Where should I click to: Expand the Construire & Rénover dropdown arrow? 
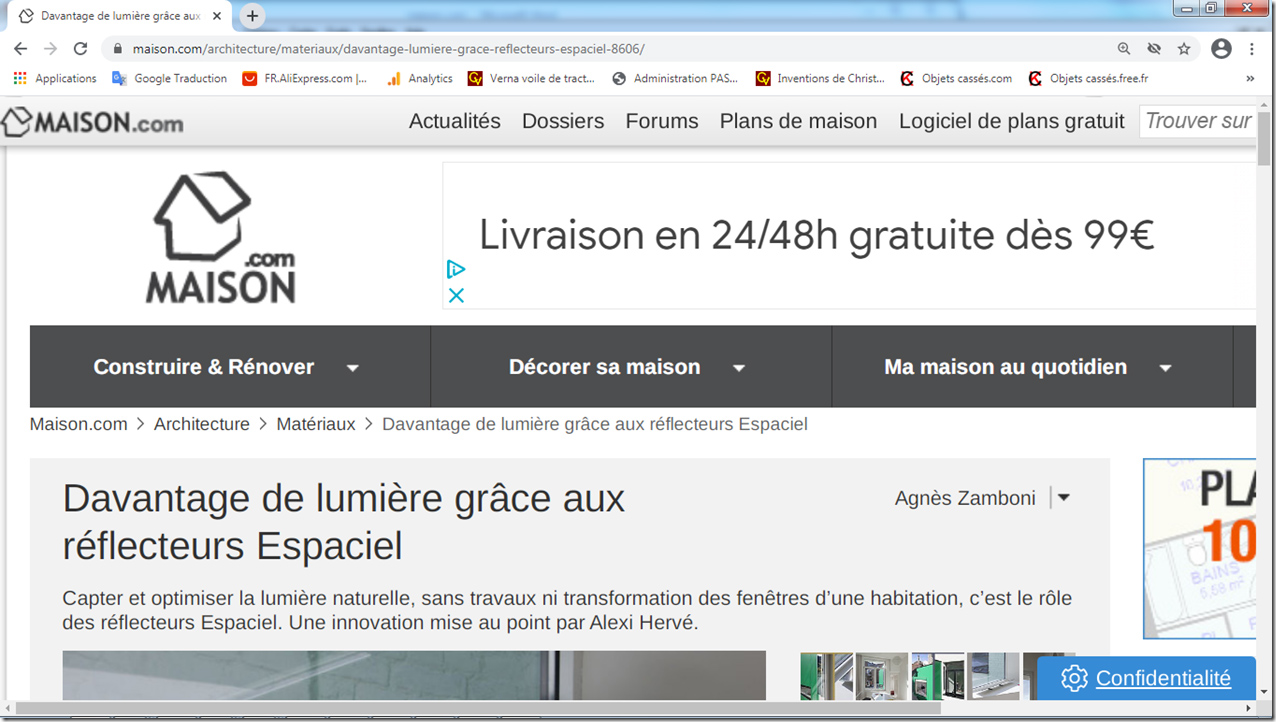(352, 368)
